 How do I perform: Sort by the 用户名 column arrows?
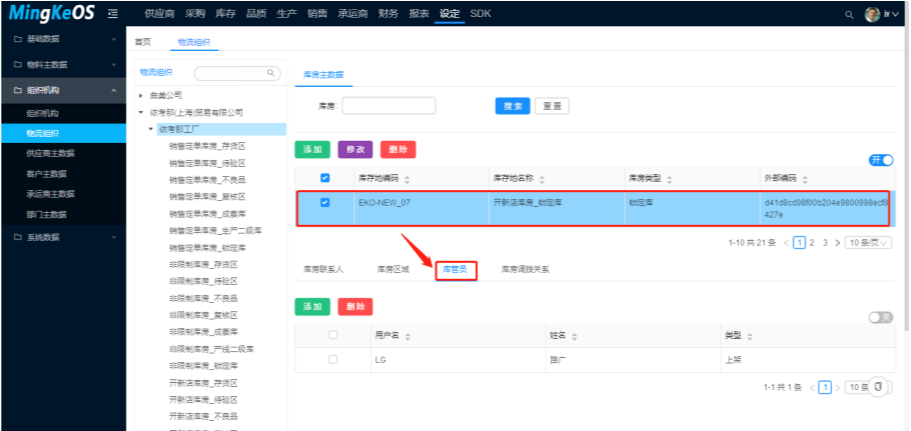(407, 336)
